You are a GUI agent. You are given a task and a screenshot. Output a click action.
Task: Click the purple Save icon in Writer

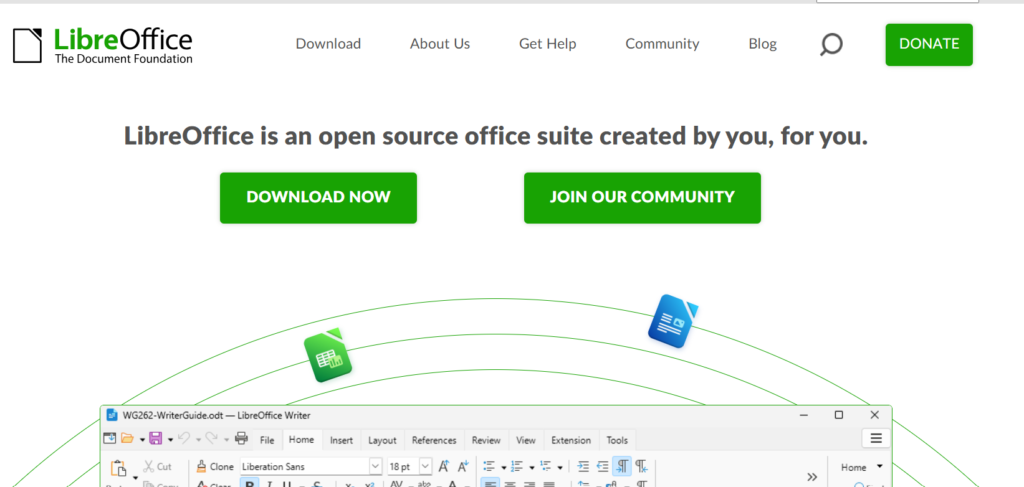click(155, 439)
